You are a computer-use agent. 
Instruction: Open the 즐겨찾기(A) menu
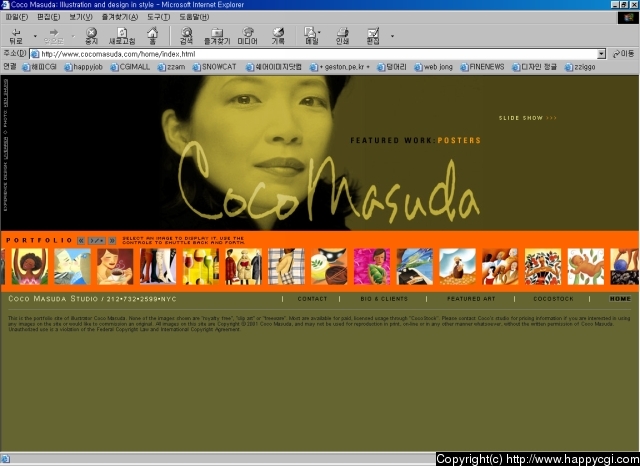[x=120, y=17]
